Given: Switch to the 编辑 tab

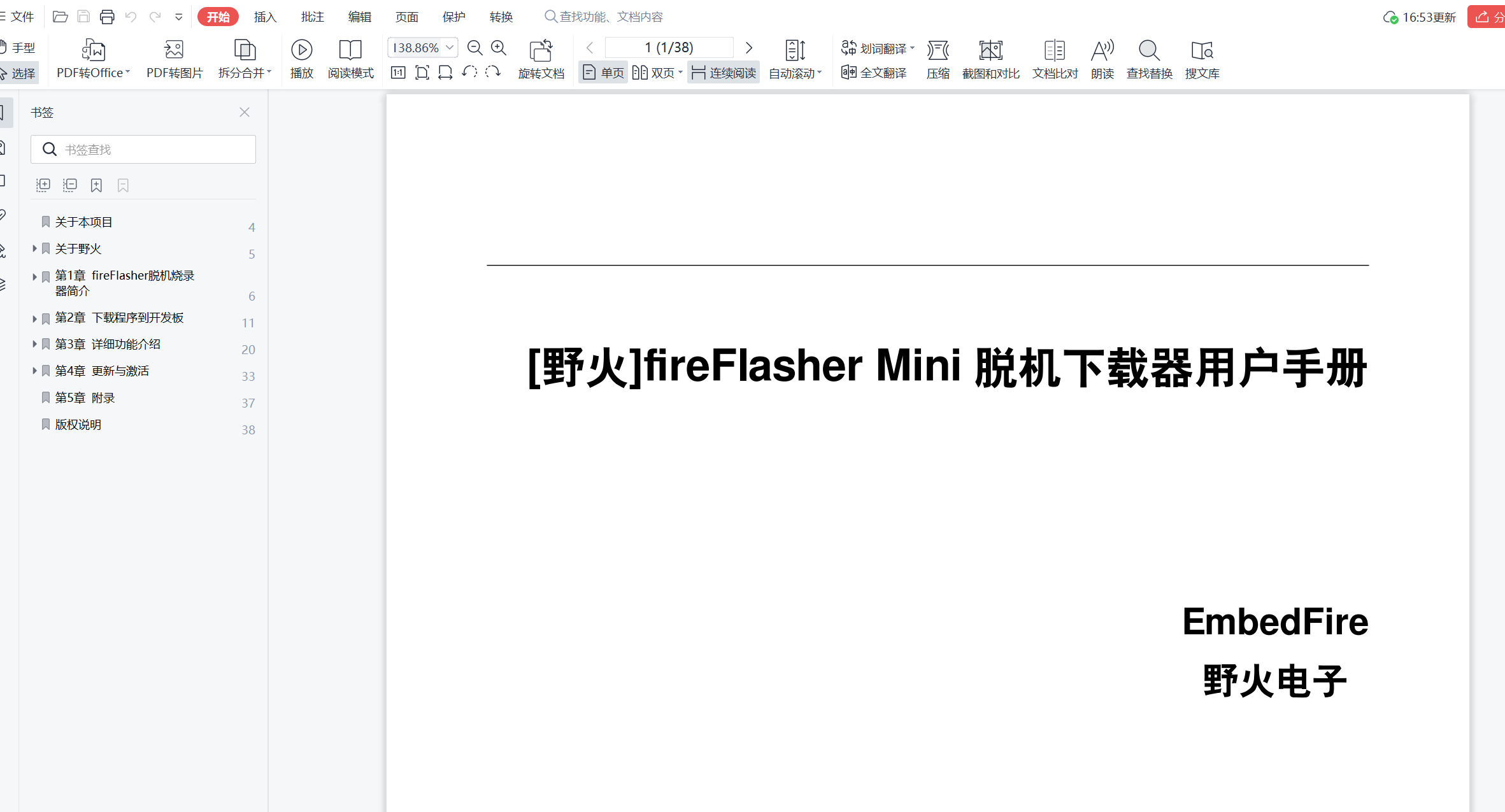Looking at the screenshot, I should click(359, 17).
